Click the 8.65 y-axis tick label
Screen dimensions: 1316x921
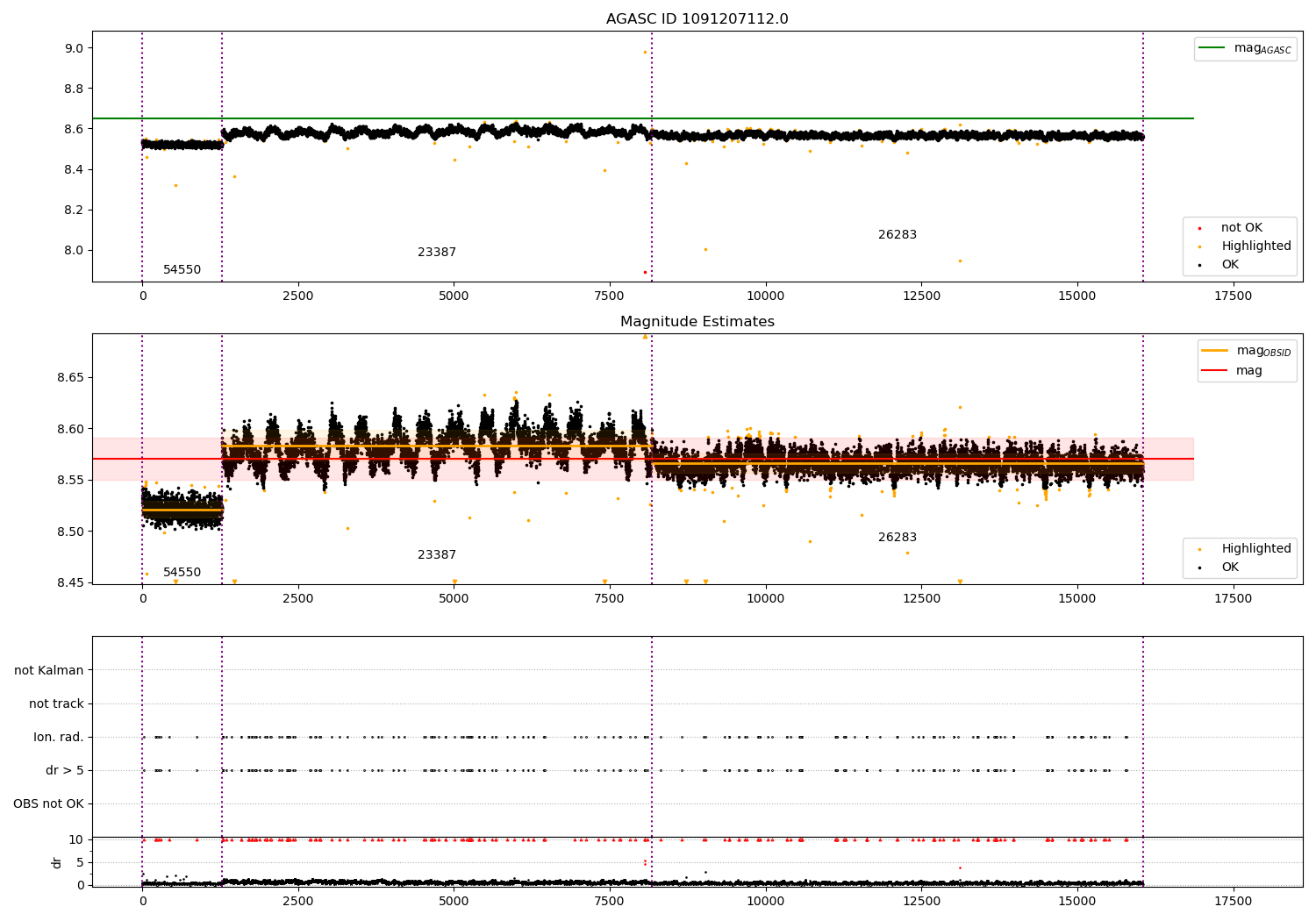tap(70, 378)
